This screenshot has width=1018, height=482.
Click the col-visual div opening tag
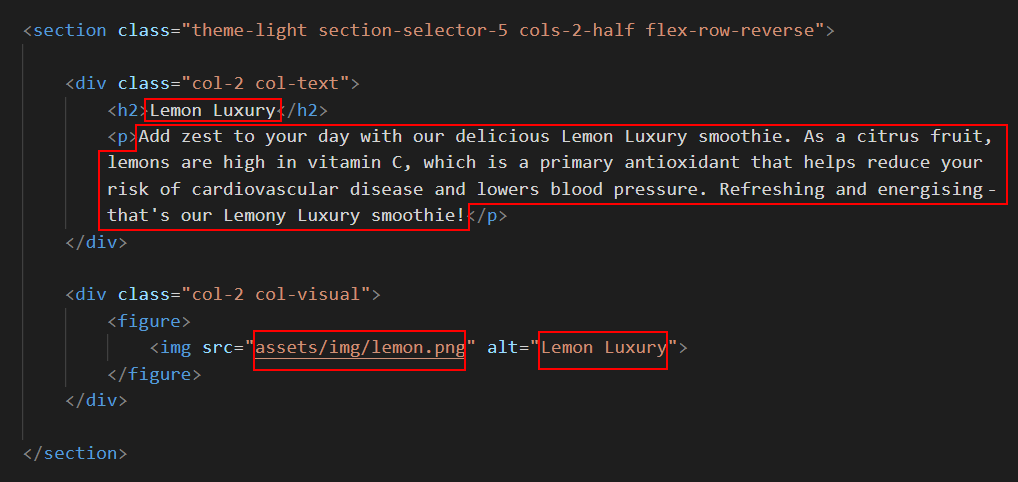coord(223,295)
